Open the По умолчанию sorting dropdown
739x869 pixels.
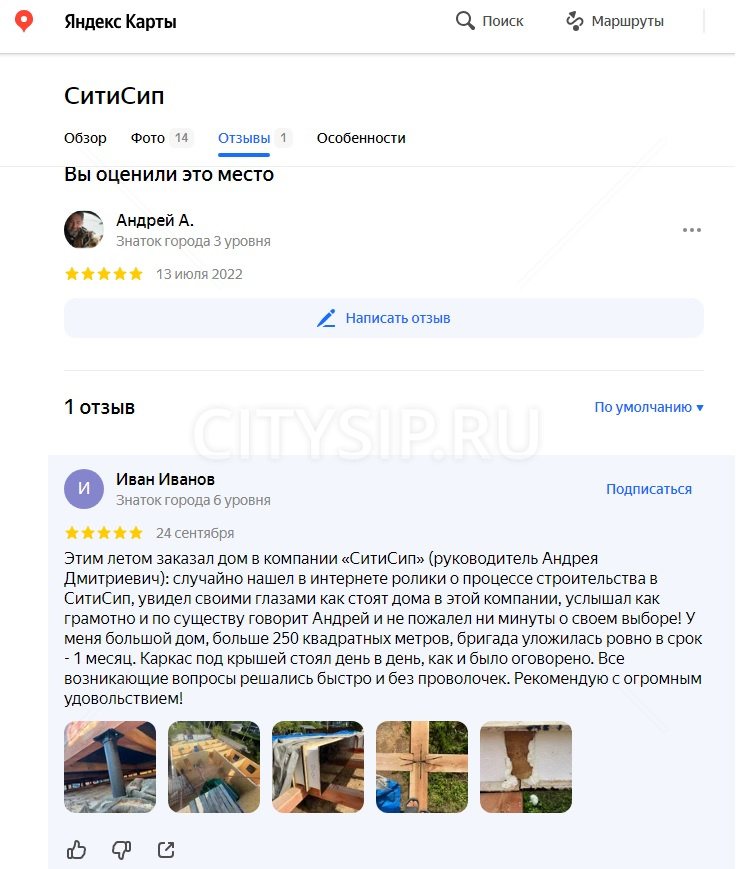click(649, 407)
